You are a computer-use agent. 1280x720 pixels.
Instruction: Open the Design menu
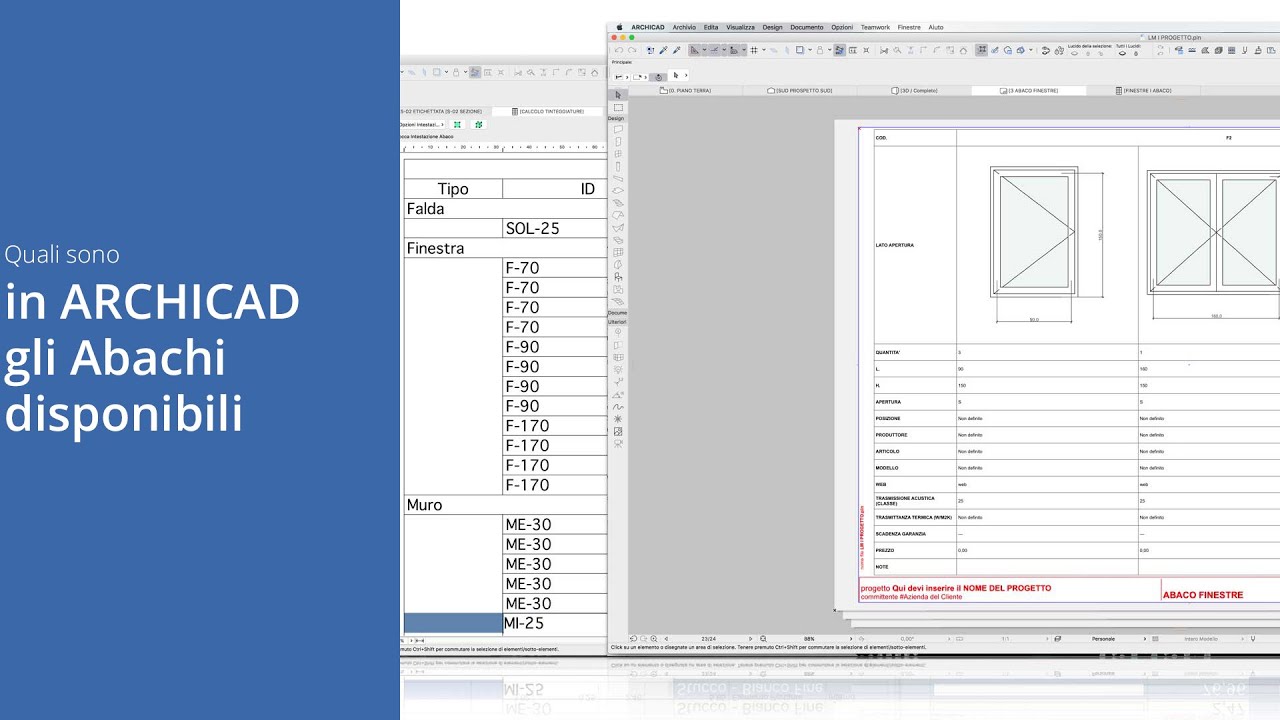(772, 27)
